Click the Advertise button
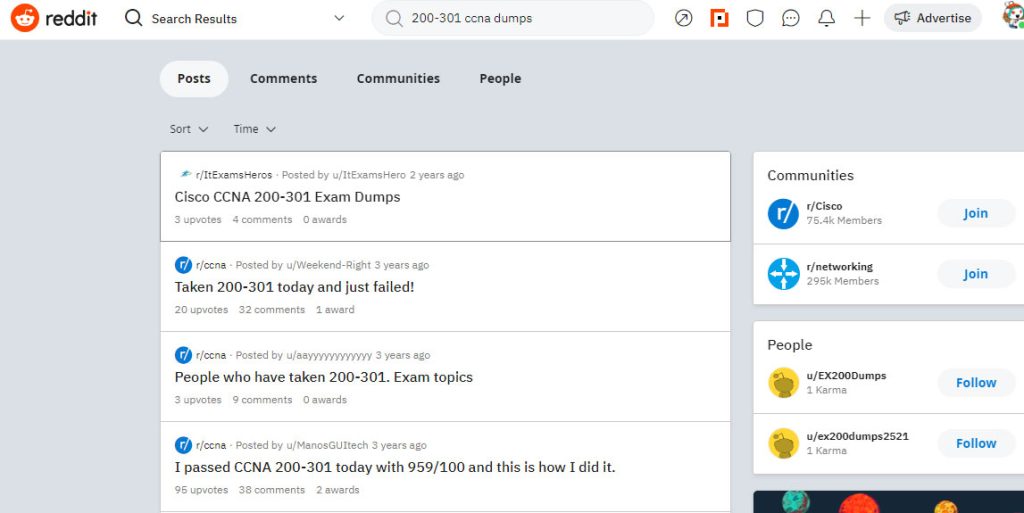This screenshot has height=513, width=1024. [933, 18]
